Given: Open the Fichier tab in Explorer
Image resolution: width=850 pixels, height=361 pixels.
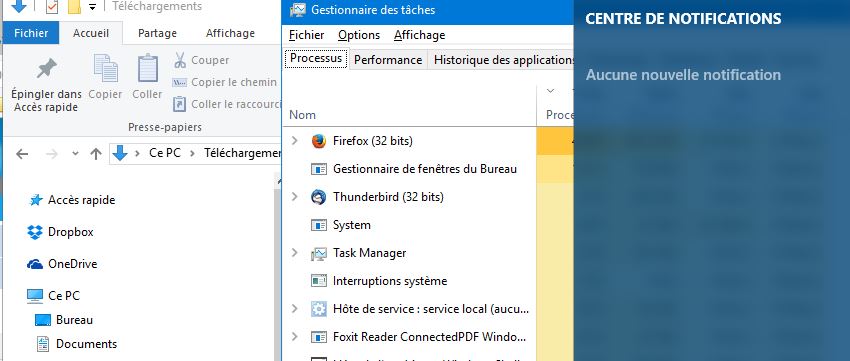Looking at the screenshot, I should click(x=31, y=33).
